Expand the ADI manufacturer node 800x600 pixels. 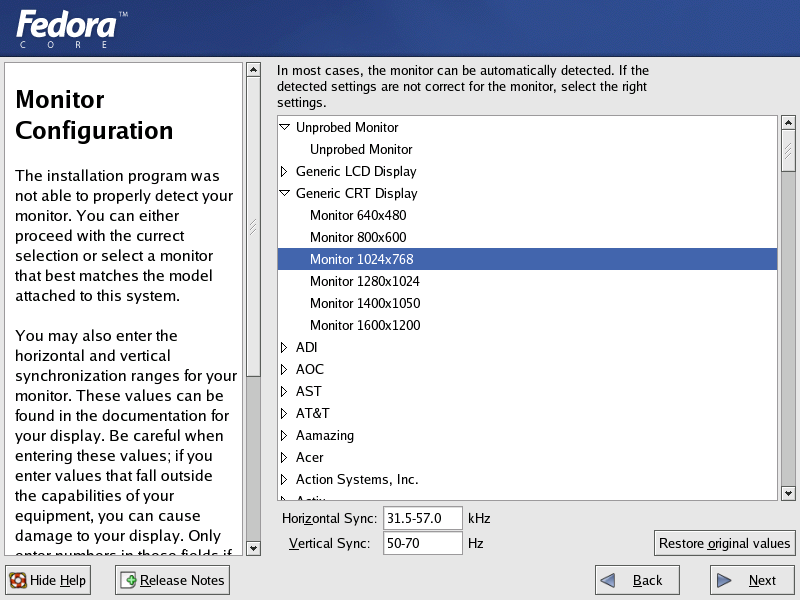(284, 347)
